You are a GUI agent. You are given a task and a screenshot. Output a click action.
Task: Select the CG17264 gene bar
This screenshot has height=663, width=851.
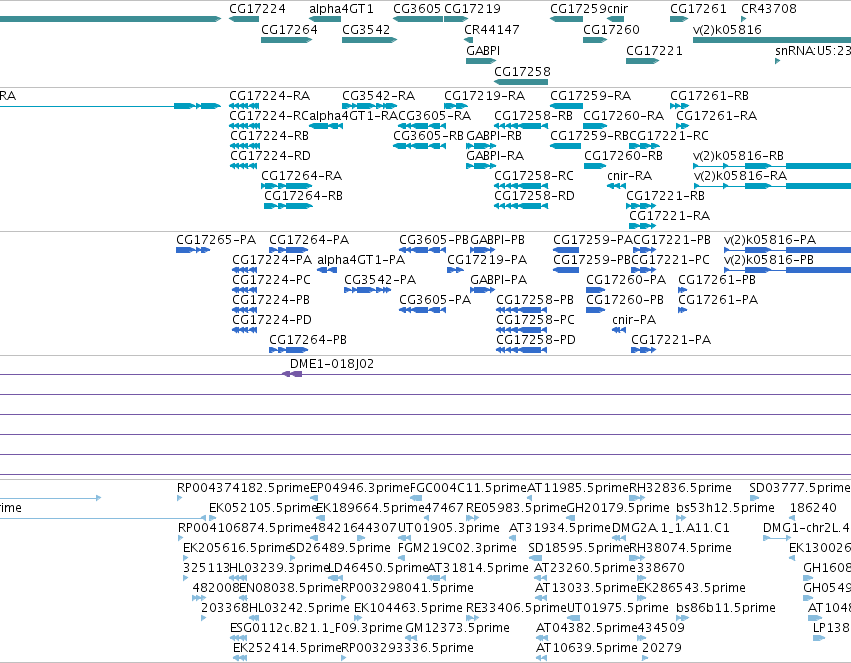tap(287, 40)
